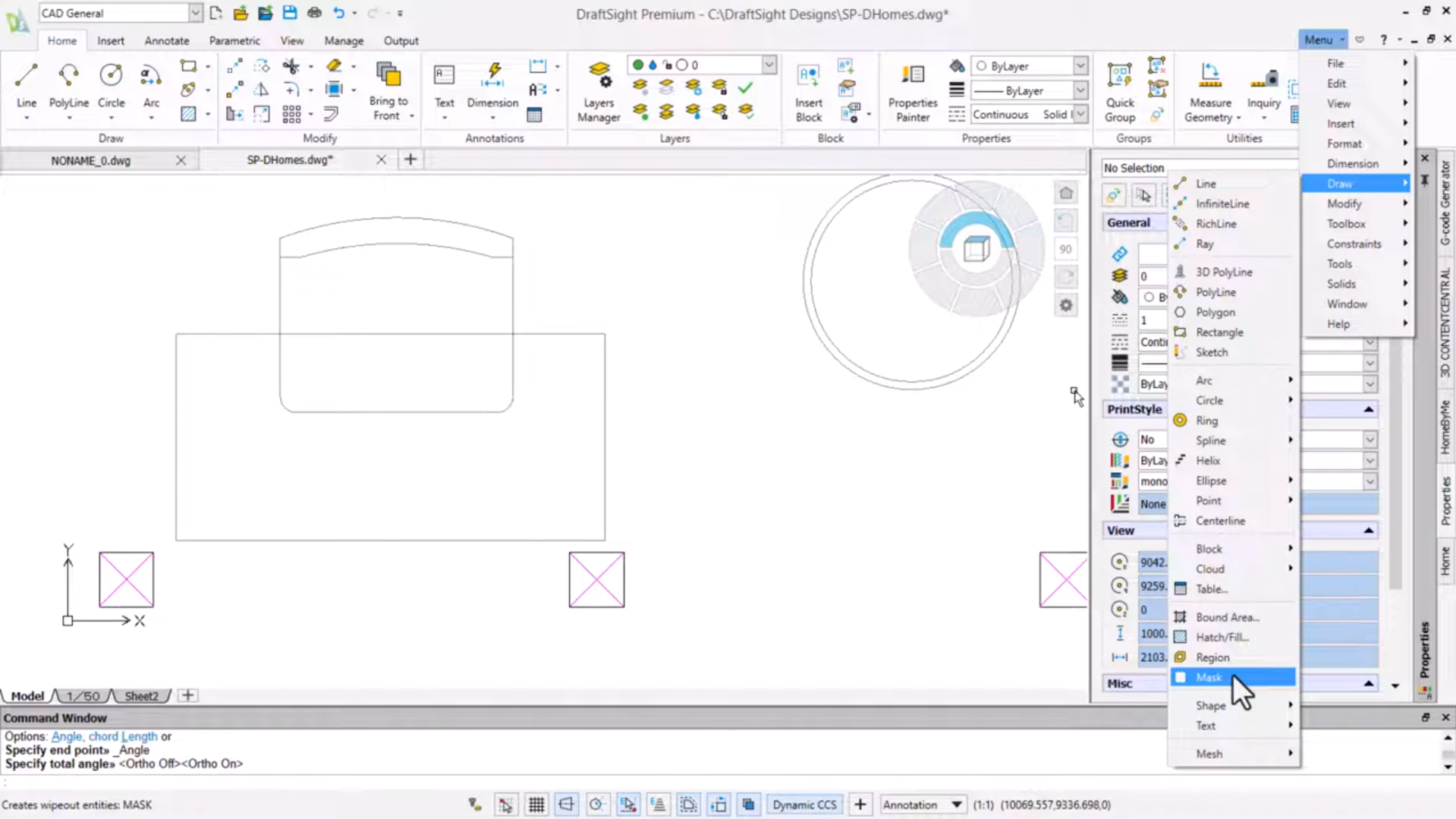Choose Mask from the Draw menu
The image size is (1456, 819).
1209,677
